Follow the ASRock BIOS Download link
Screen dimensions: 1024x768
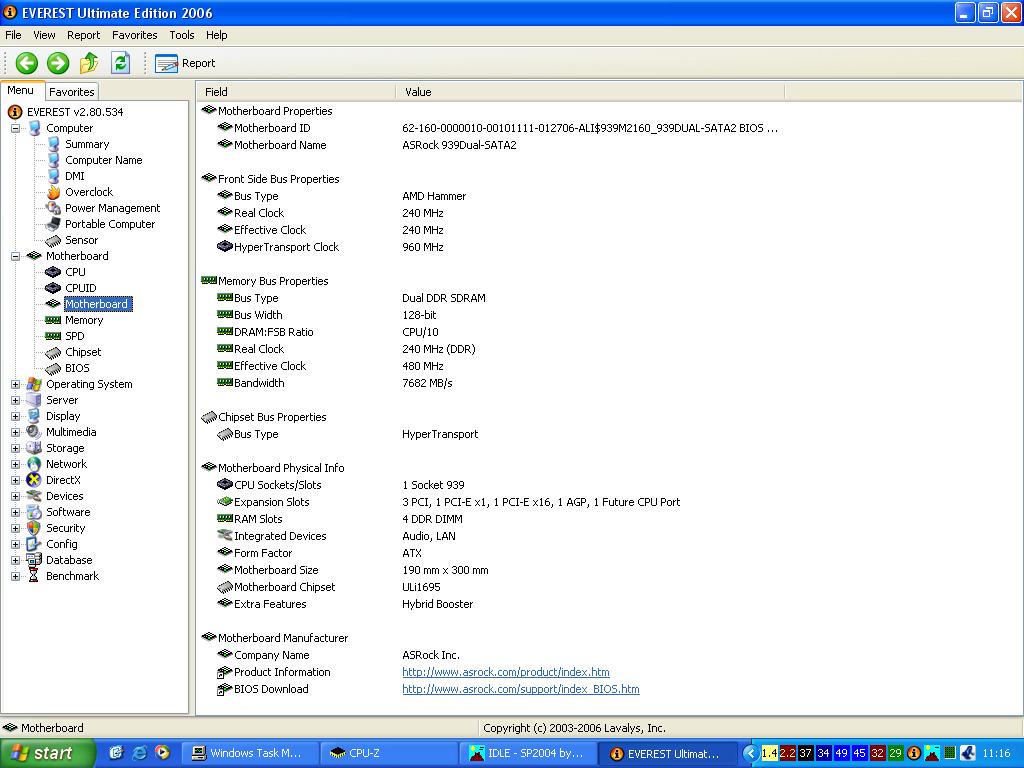520,689
